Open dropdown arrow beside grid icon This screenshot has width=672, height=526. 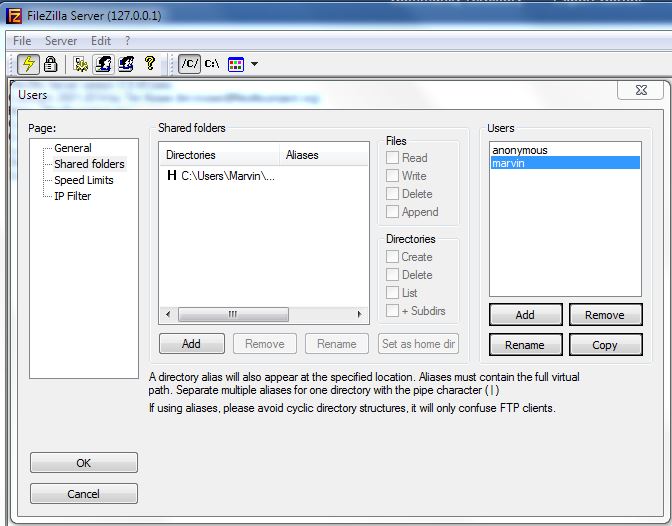pyautogui.click(x=254, y=64)
